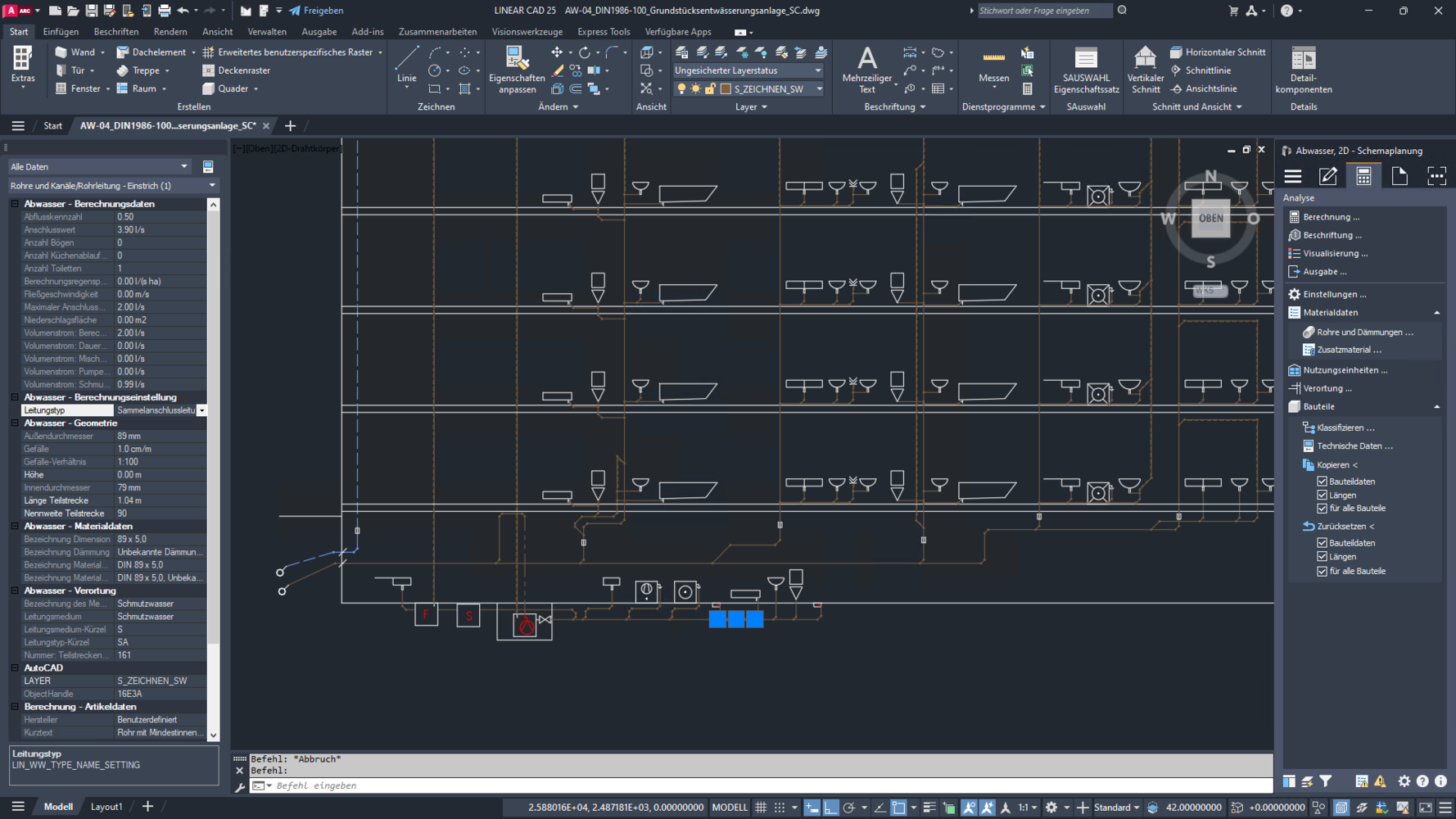This screenshot has width=1456, height=819.
Task: Open the hamburger menu in Abwasser panel
Action: pyautogui.click(x=1293, y=176)
